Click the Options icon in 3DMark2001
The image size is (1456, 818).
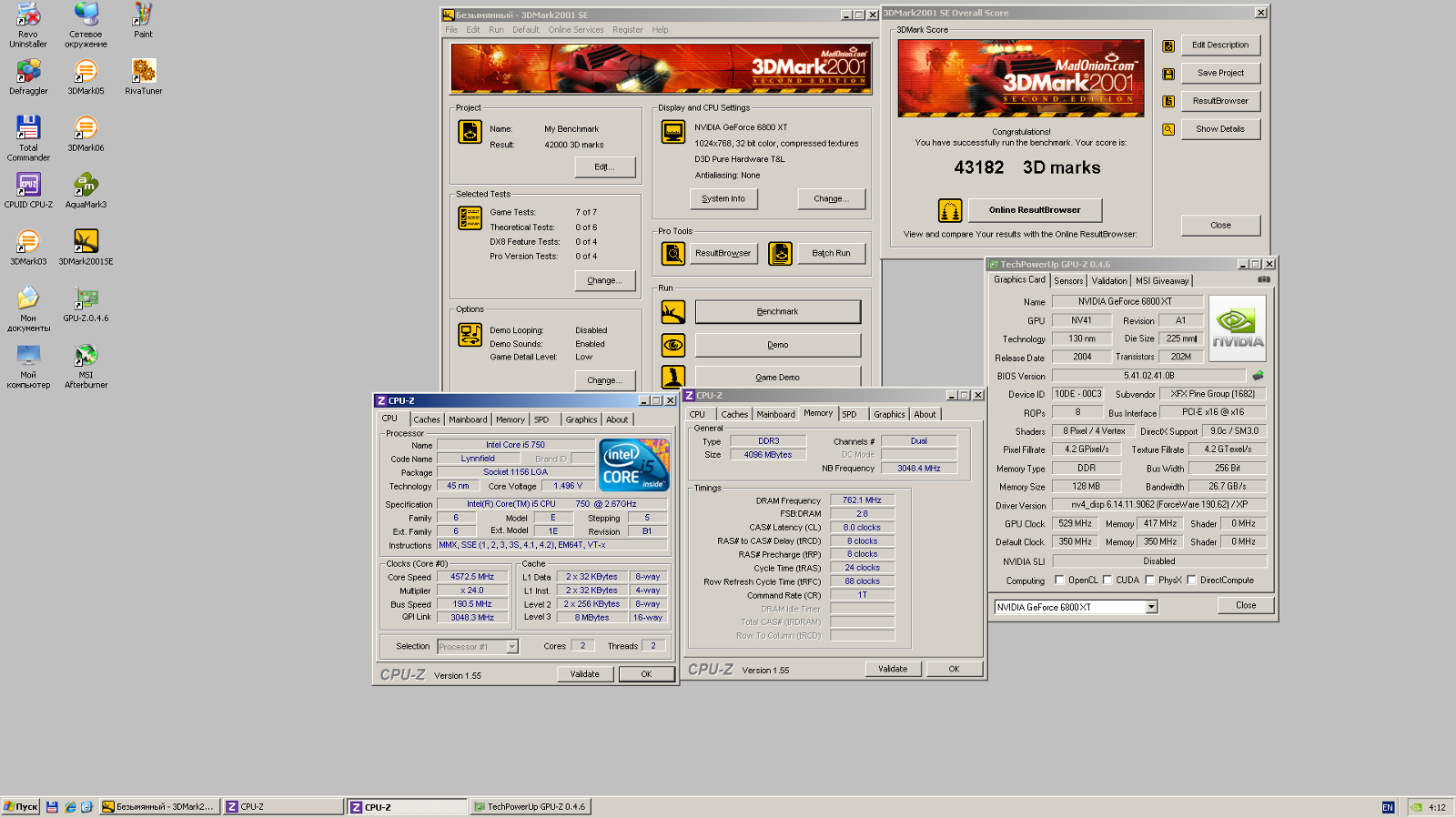point(470,334)
